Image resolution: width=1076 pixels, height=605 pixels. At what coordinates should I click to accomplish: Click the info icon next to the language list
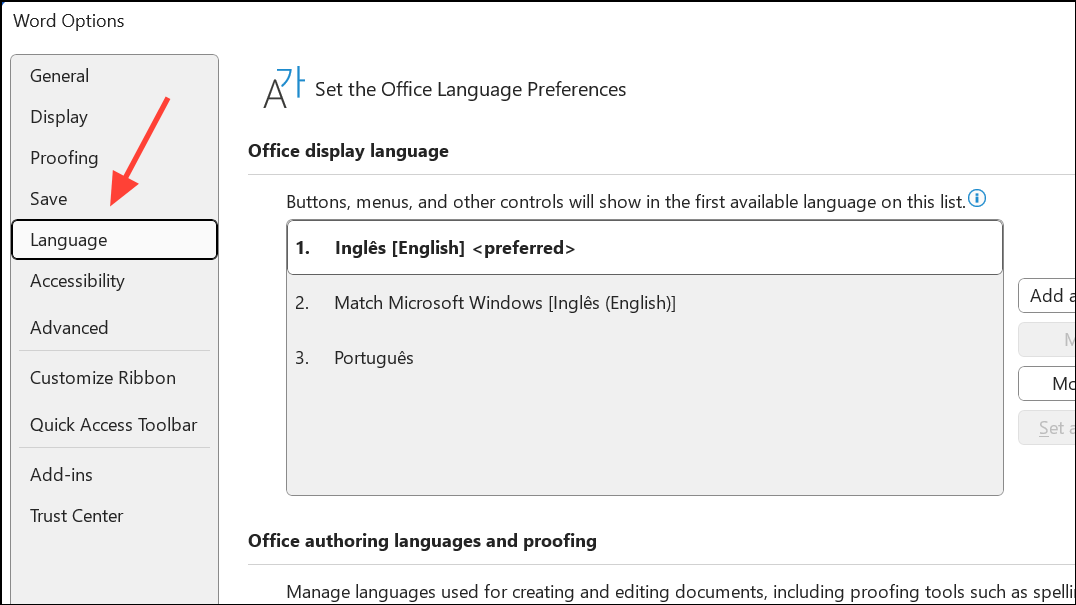[977, 198]
